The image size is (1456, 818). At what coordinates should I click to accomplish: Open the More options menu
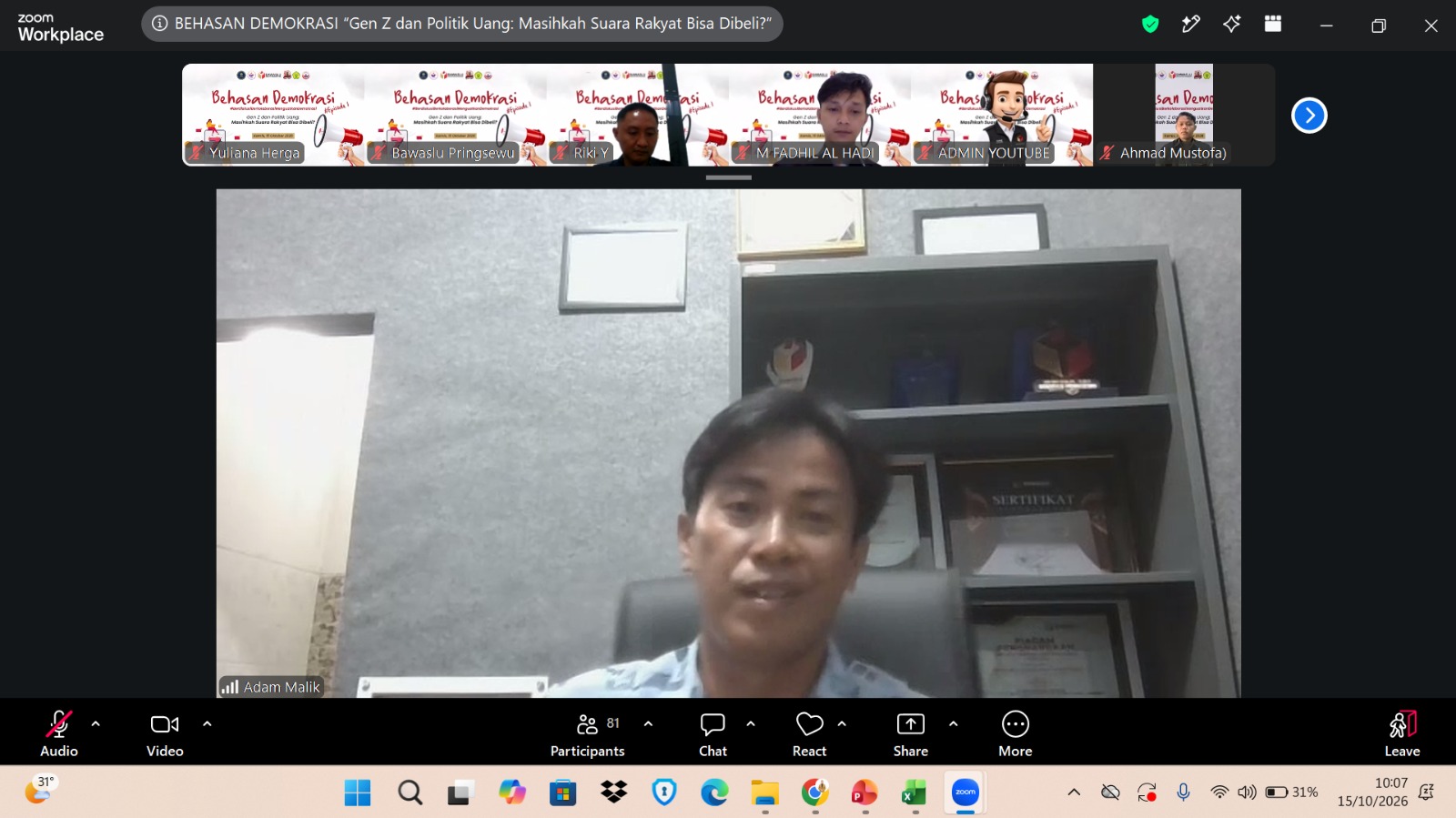[x=1016, y=733]
